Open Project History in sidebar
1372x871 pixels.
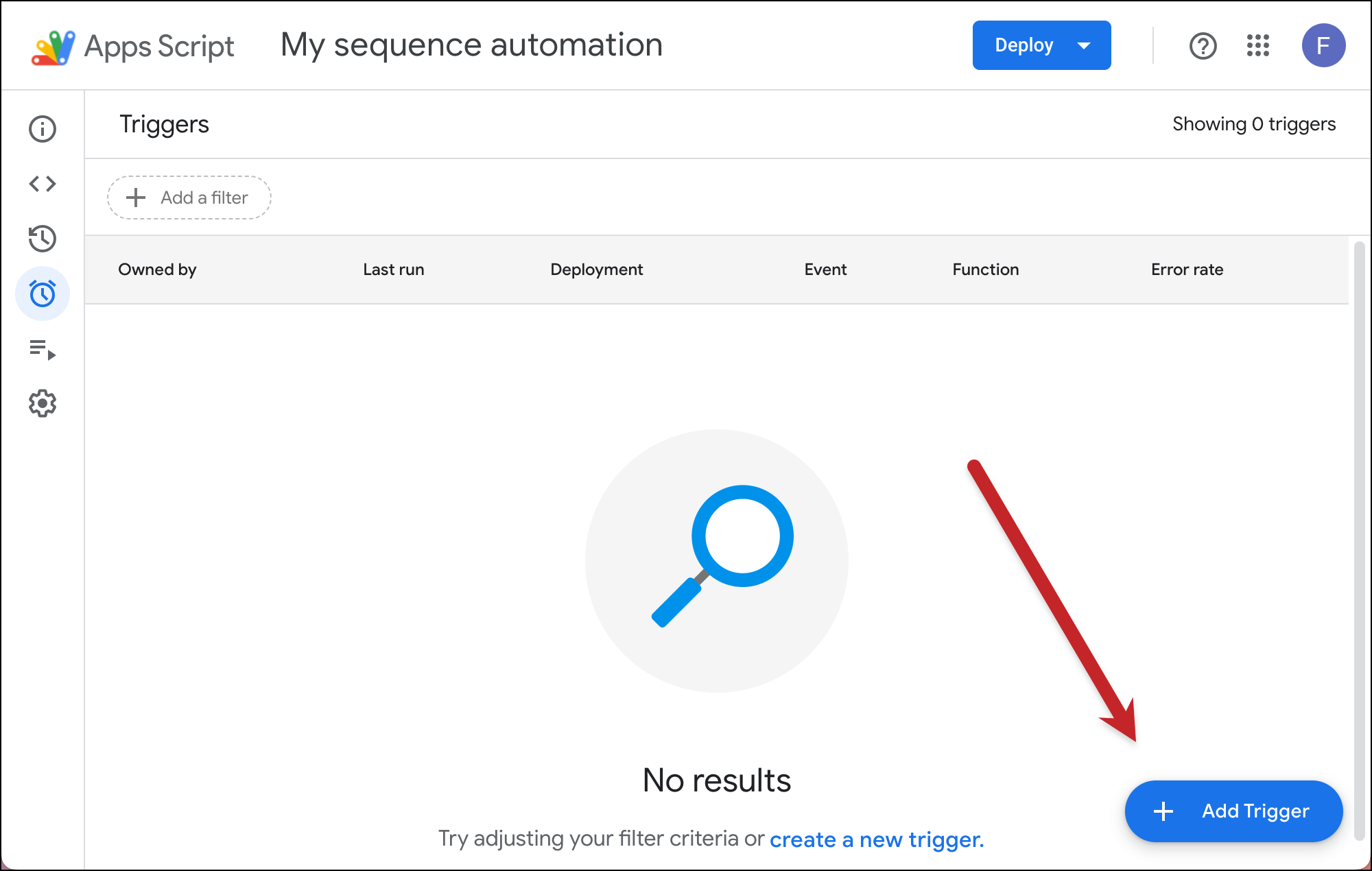pyautogui.click(x=43, y=239)
